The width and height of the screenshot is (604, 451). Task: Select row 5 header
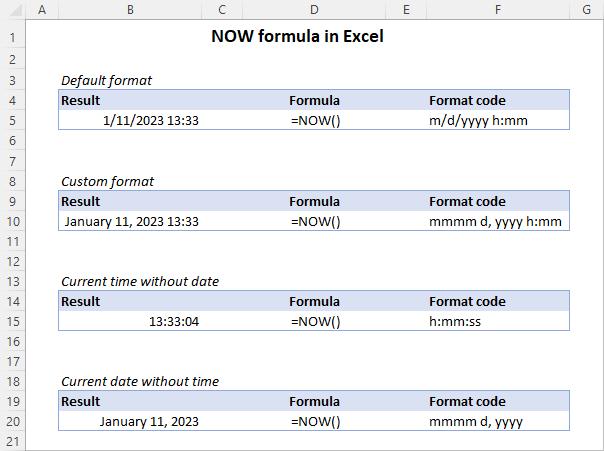coord(13,121)
